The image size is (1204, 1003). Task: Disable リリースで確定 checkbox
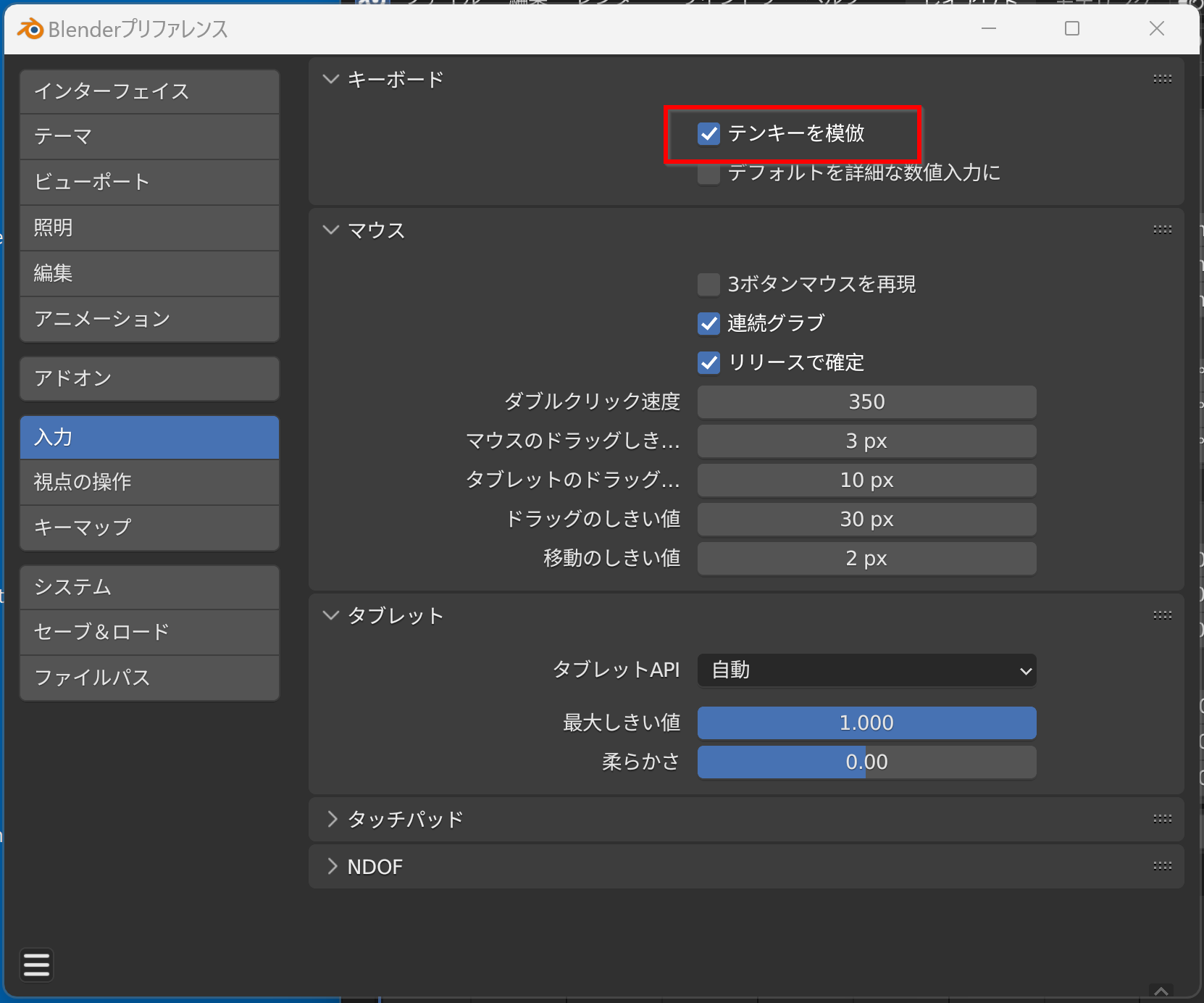(x=708, y=362)
